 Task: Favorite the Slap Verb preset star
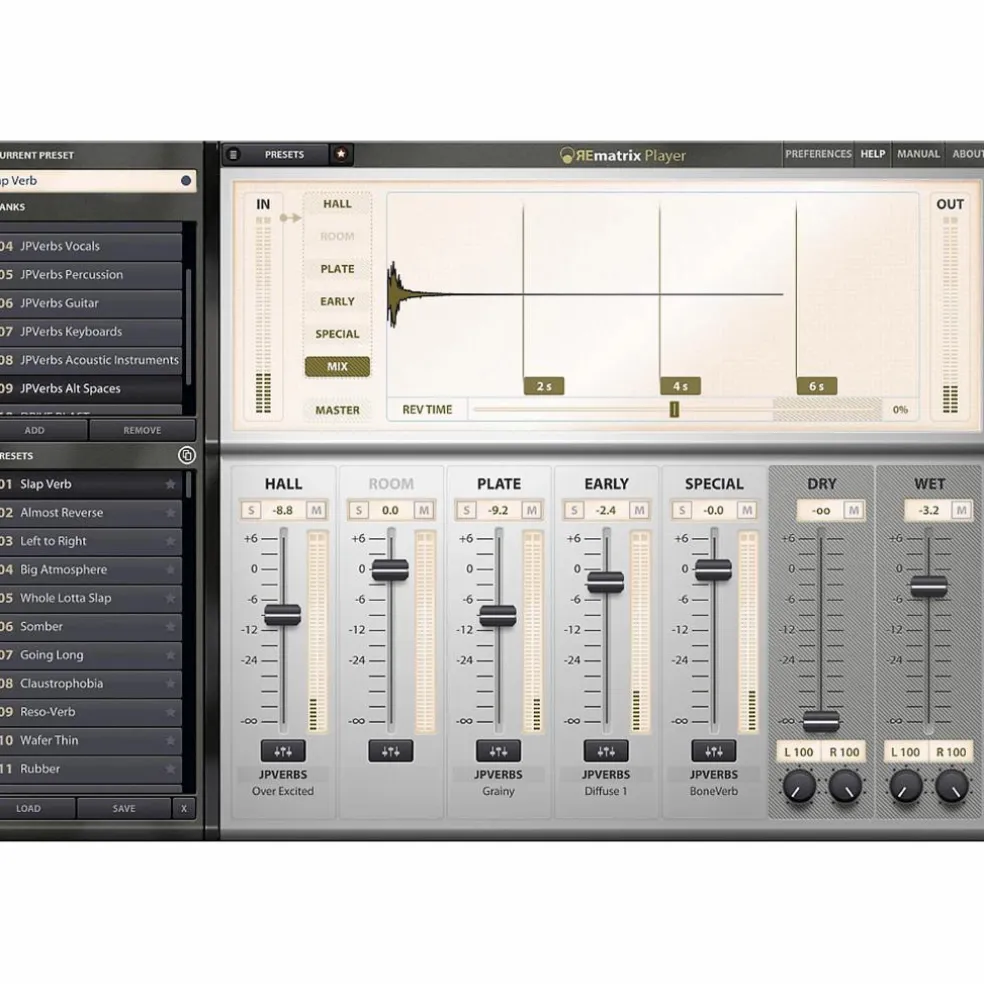click(x=170, y=484)
